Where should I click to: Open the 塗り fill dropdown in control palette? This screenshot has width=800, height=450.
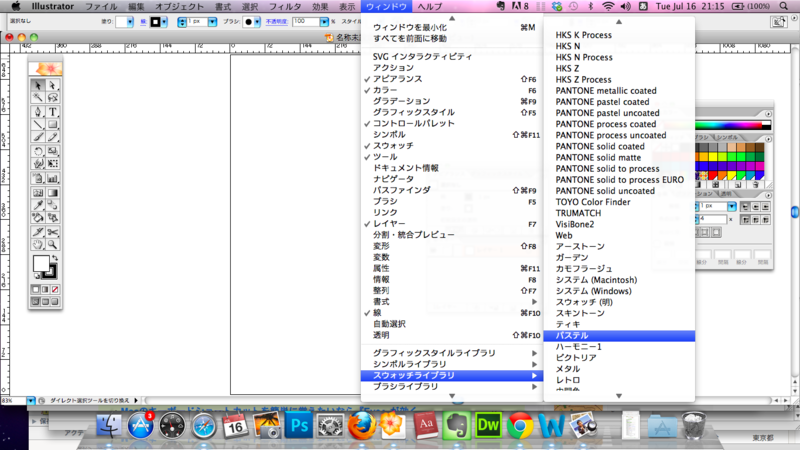[130, 22]
